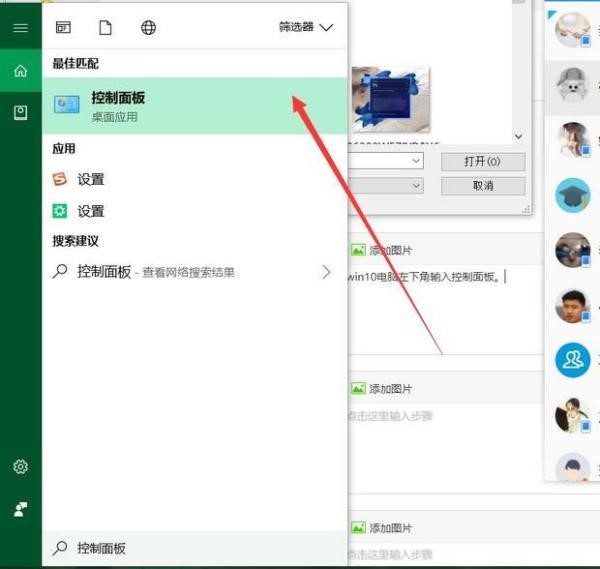Click the Control Panel app icon
This screenshot has height=569, width=600.
[67, 104]
